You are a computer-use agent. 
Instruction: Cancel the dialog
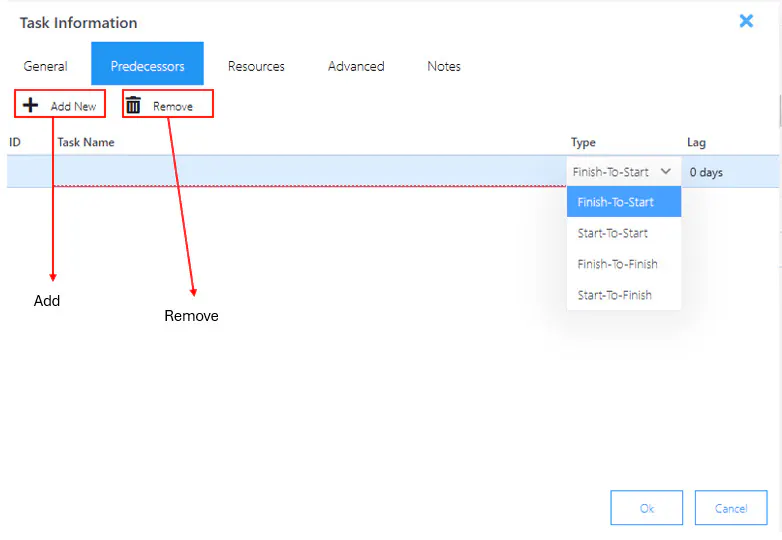coord(731,508)
